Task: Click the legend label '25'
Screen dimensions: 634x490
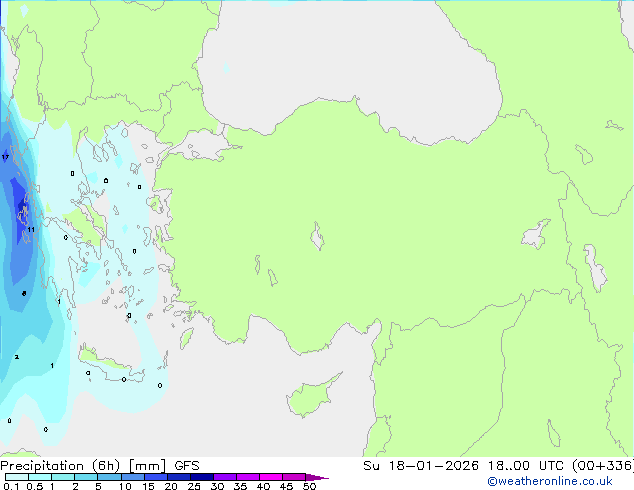Action: 194,486
